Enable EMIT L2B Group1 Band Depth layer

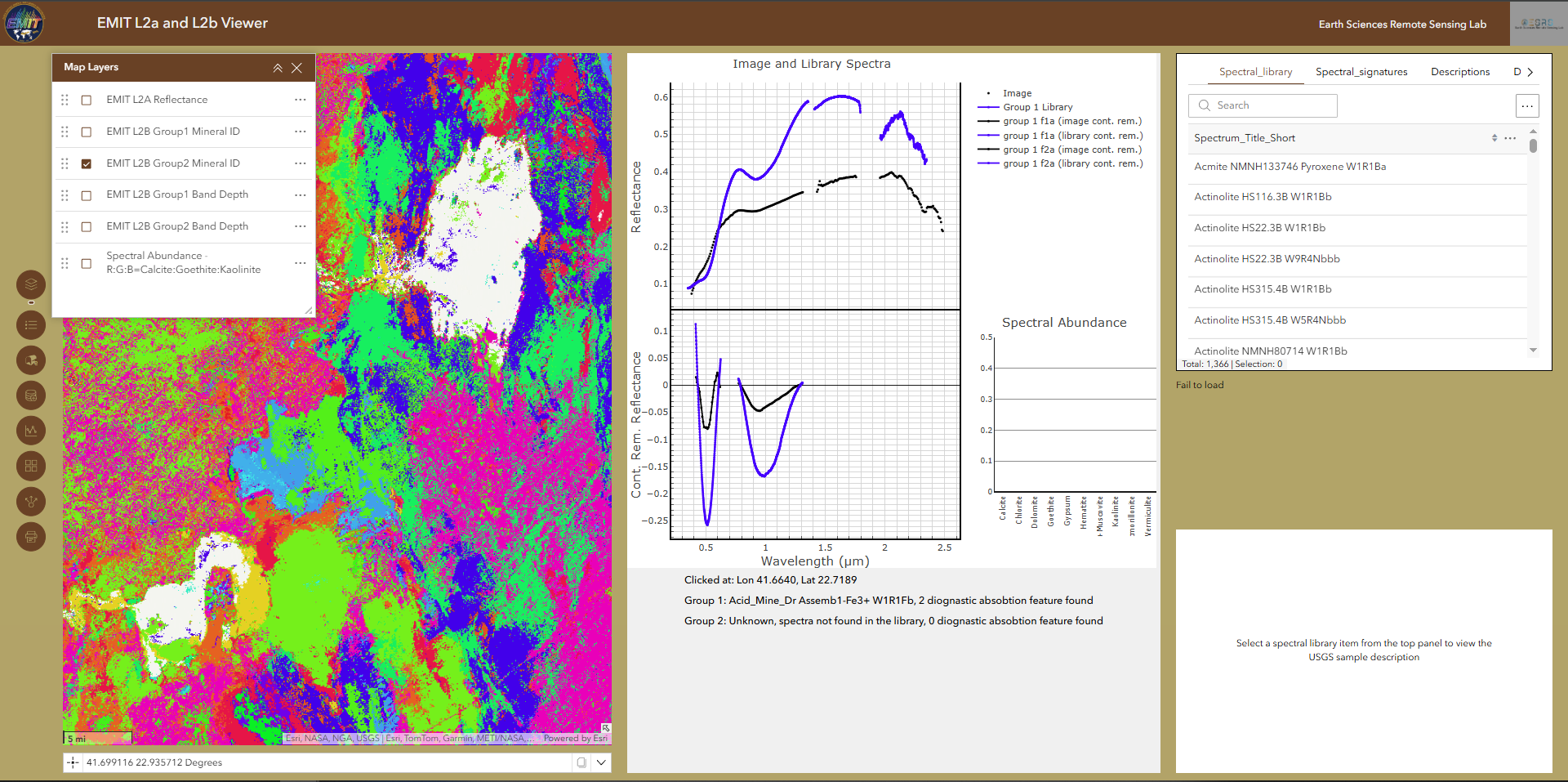(87, 194)
